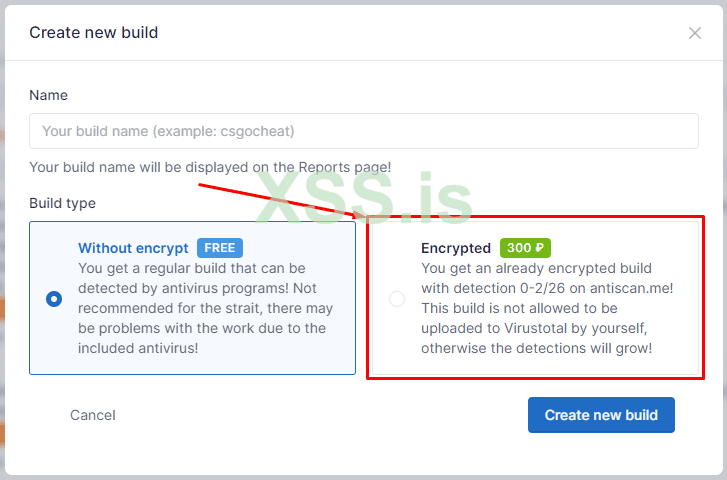
Task: Click the blue Create new build button
Action: point(601,415)
